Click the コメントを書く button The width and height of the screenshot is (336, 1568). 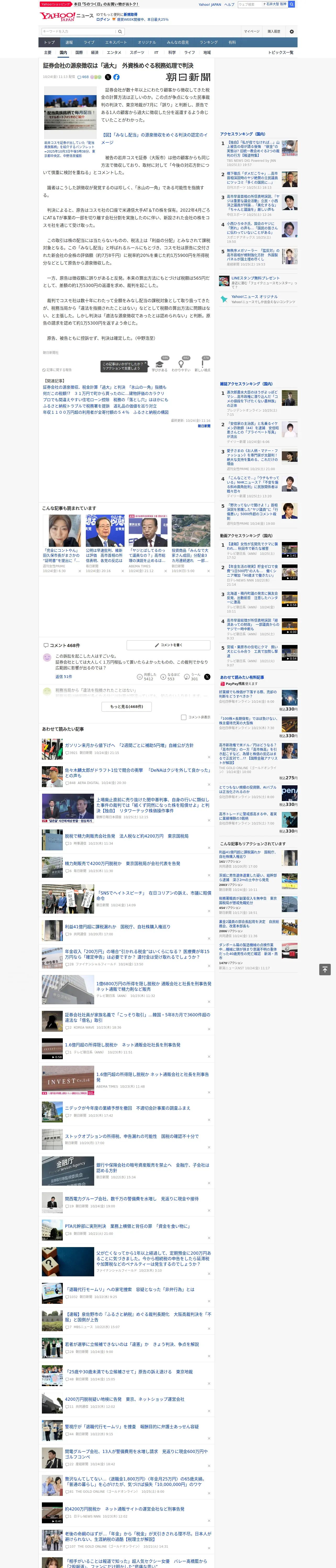tap(168, 645)
